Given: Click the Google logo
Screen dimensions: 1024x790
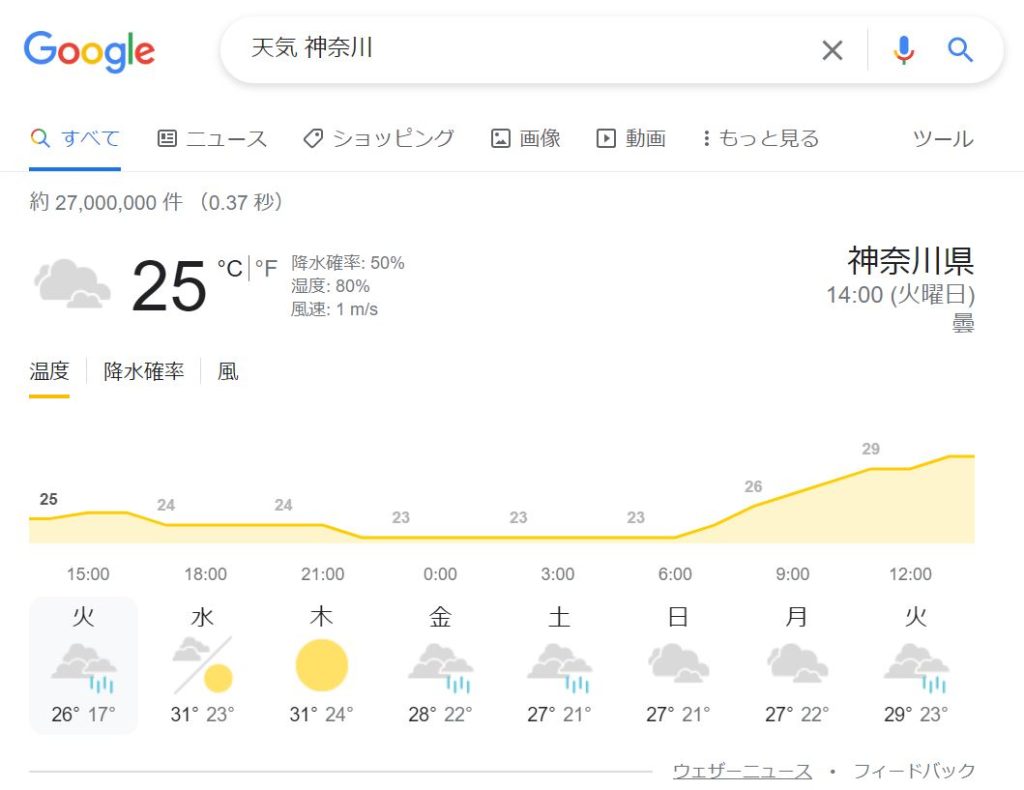Looking at the screenshot, I should [89, 52].
